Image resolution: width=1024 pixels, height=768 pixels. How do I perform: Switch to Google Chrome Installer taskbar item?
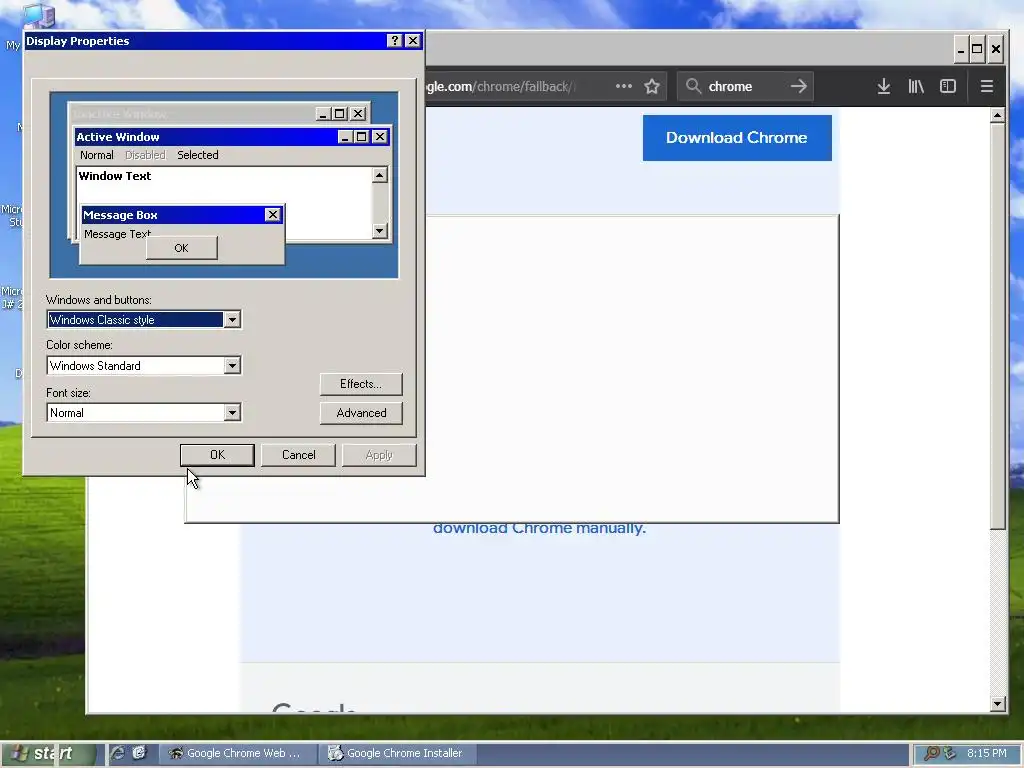(x=398, y=754)
